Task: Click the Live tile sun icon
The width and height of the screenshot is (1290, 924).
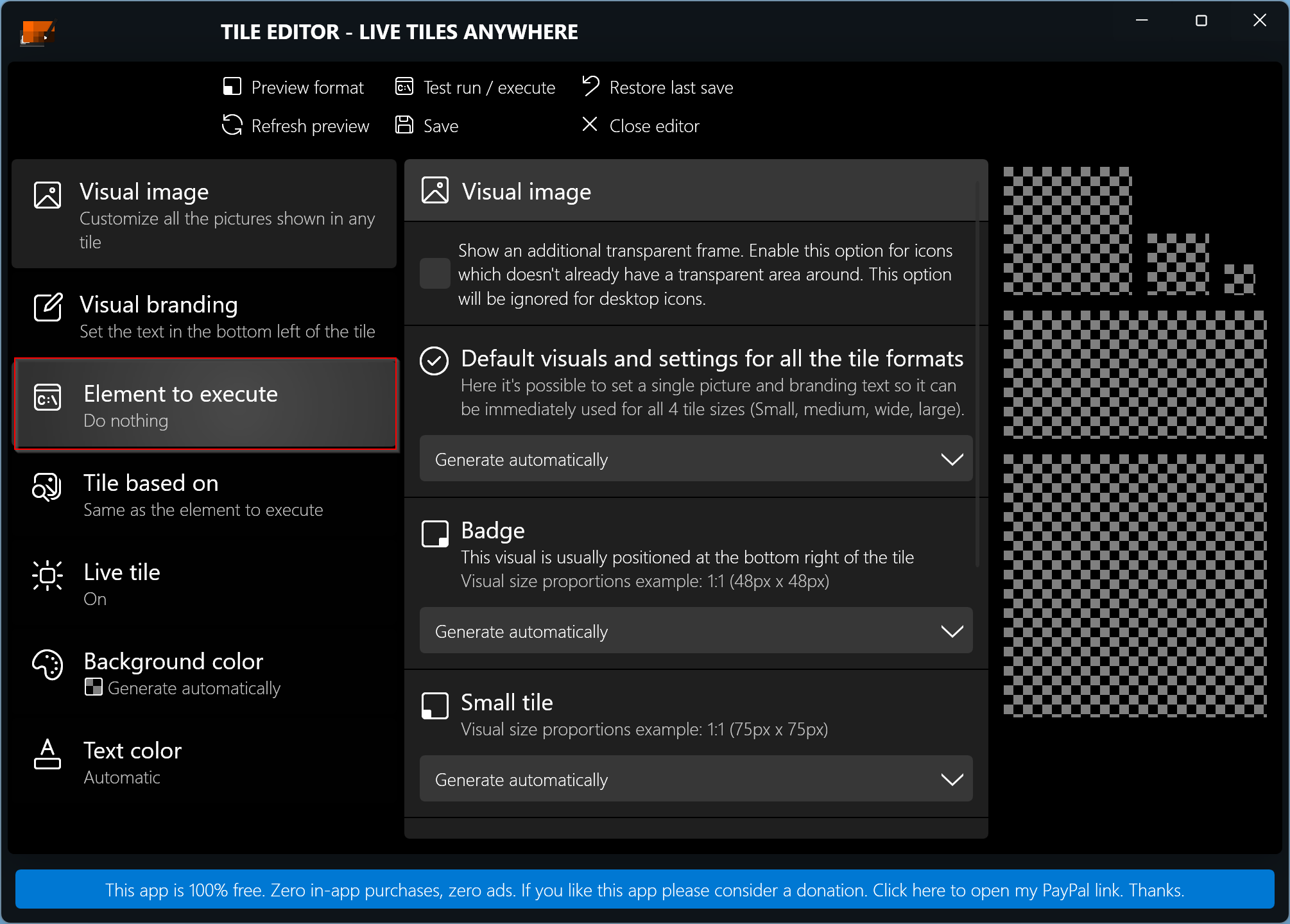Action: [47, 576]
